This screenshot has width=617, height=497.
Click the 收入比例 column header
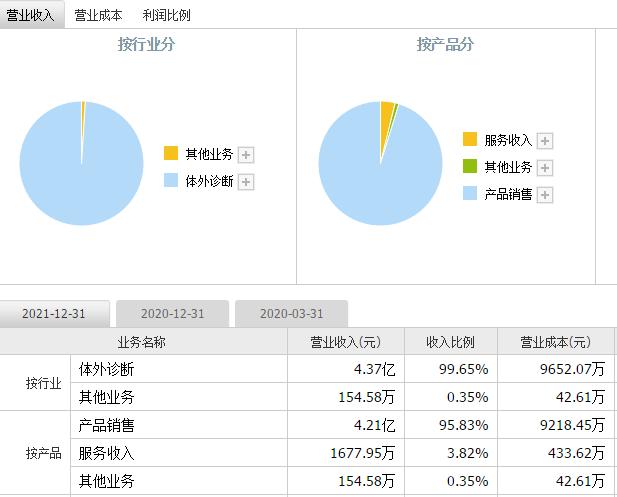pos(450,342)
